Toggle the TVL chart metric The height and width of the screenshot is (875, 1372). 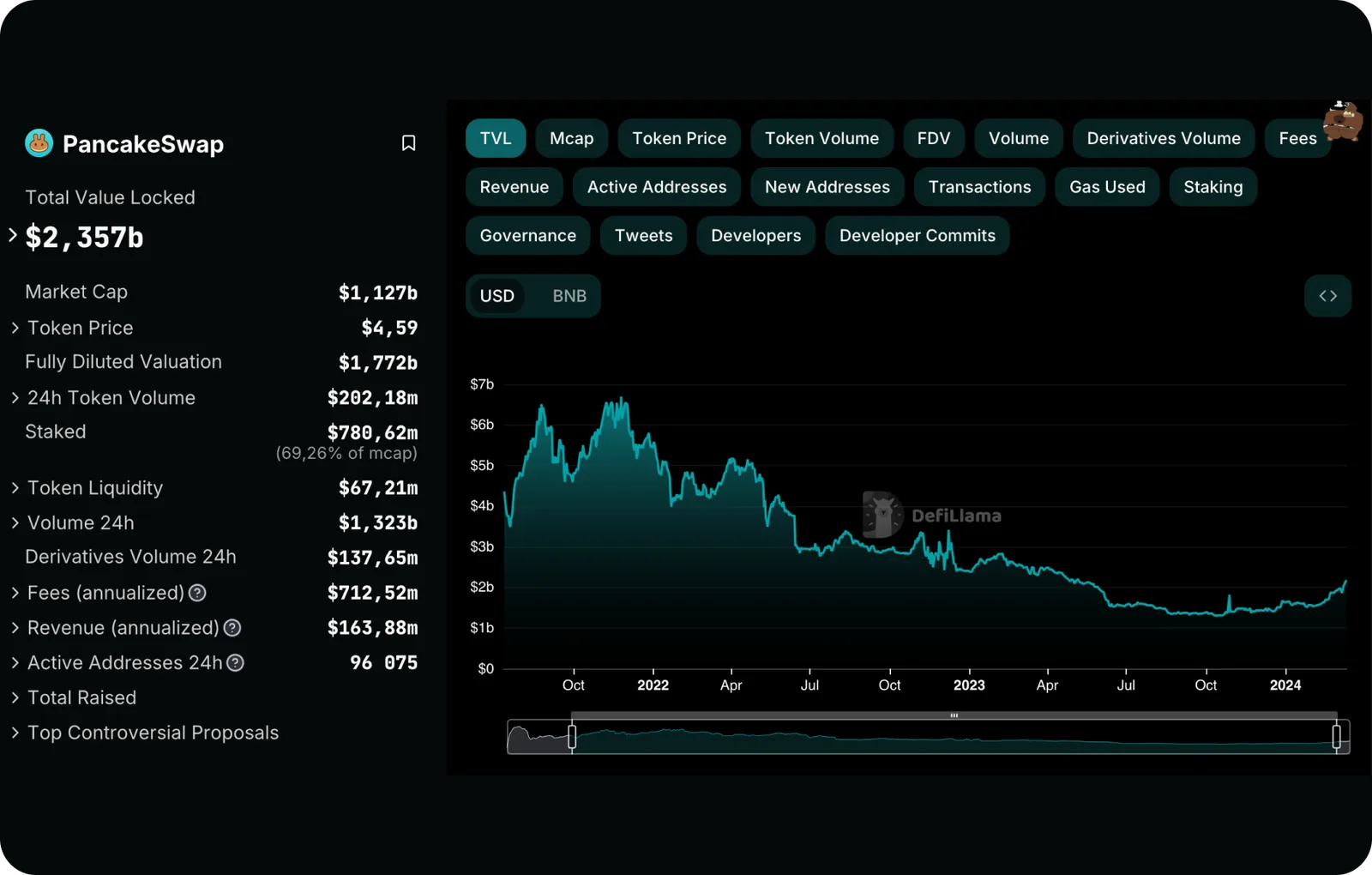pyautogui.click(x=496, y=138)
